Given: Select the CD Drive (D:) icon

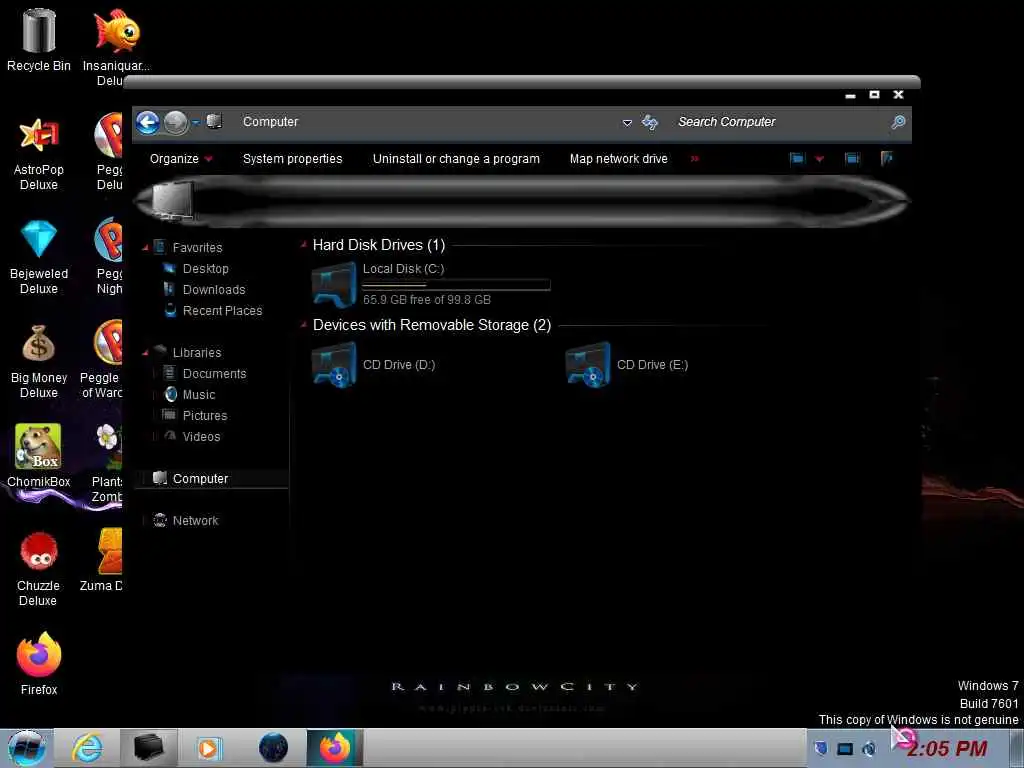Looking at the screenshot, I should pyautogui.click(x=334, y=364).
